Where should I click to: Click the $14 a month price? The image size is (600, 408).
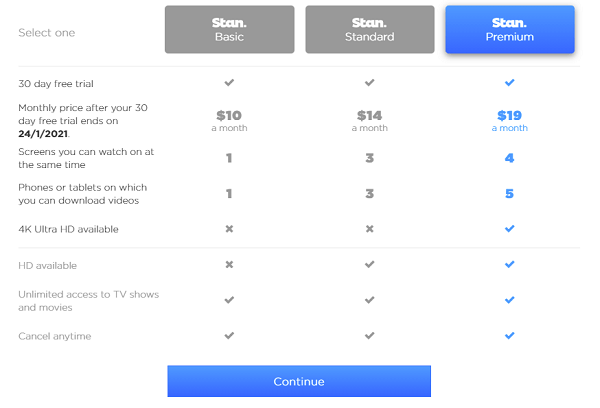click(370, 121)
